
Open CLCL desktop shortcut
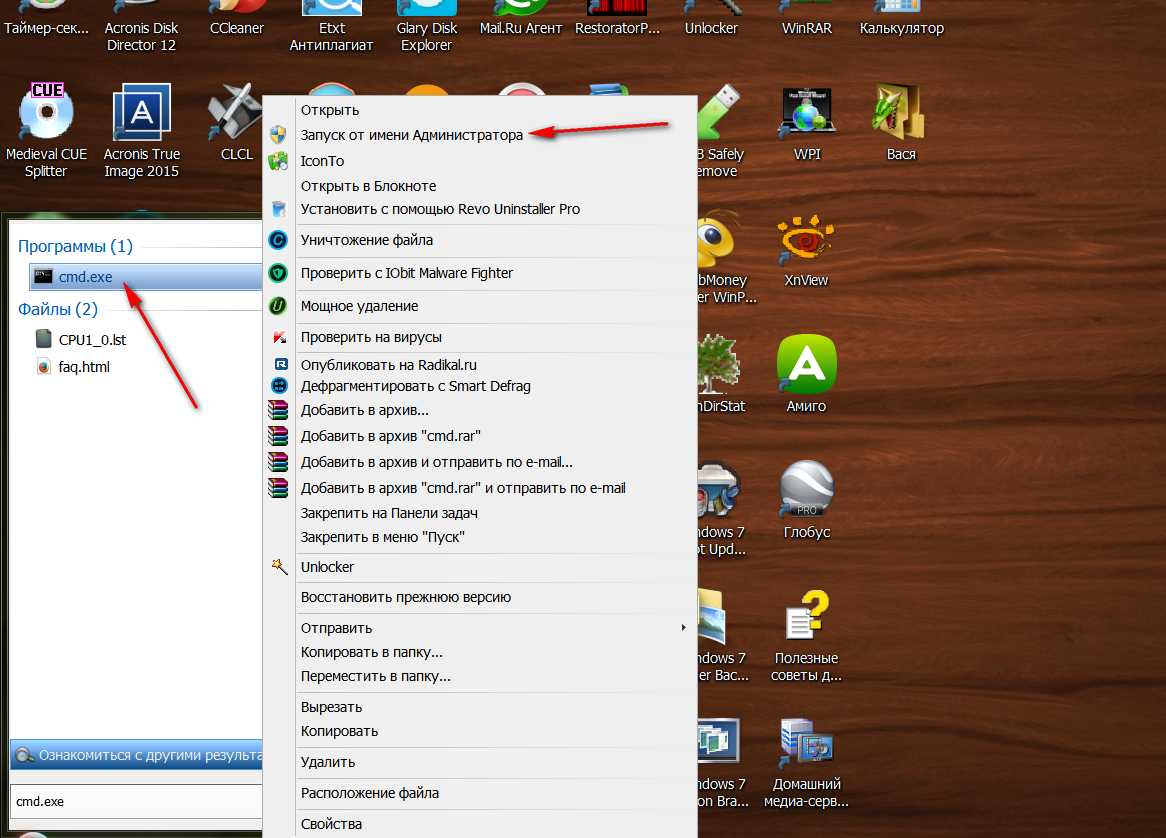click(x=236, y=123)
